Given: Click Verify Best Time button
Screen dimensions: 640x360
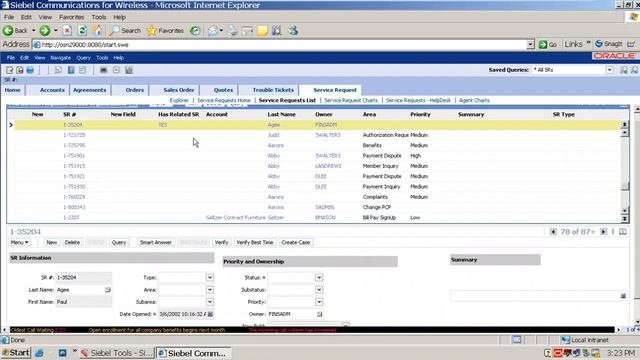Looking at the screenshot, I should (255, 242).
